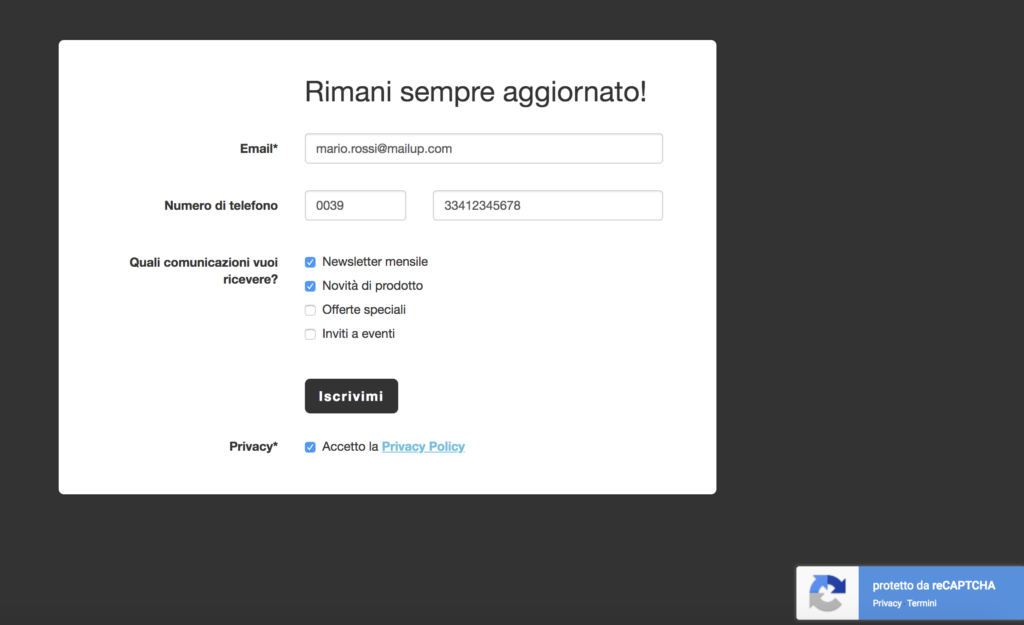Click the Email* field label
Screen dimensions: 1024x625
[x=258, y=149]
